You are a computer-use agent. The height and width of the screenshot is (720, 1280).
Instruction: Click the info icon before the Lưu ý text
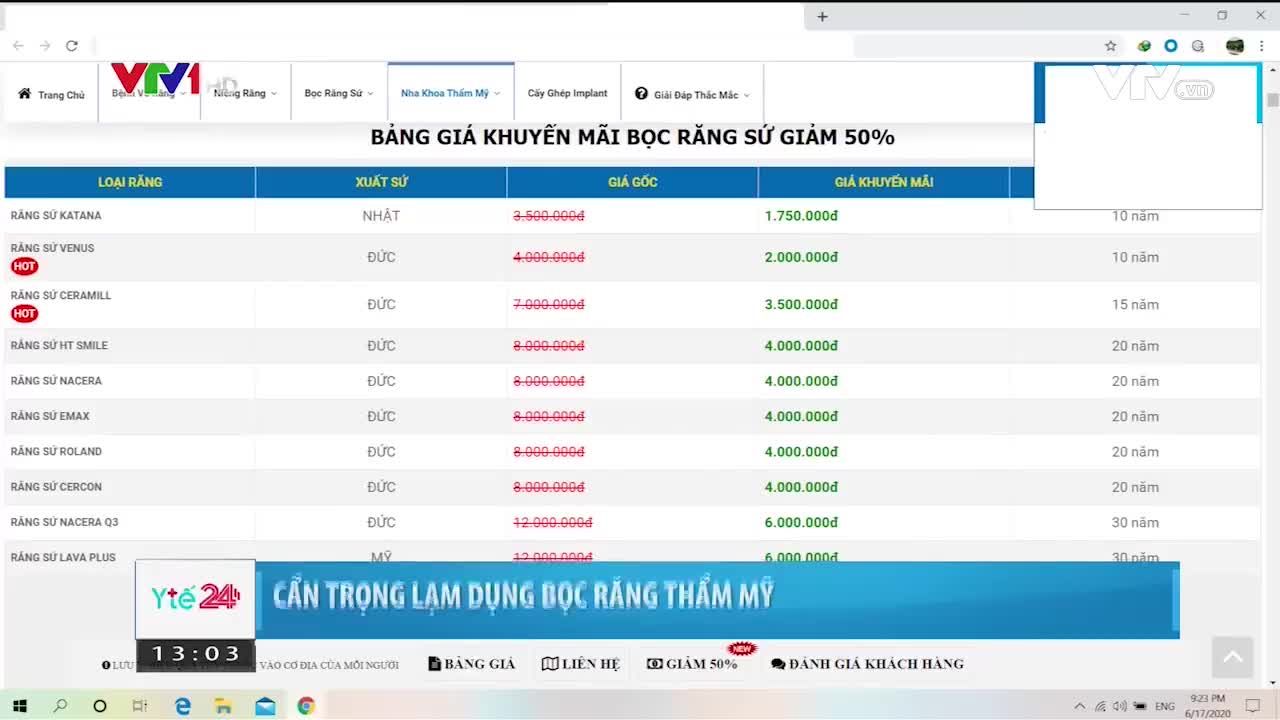click(105, 664)
